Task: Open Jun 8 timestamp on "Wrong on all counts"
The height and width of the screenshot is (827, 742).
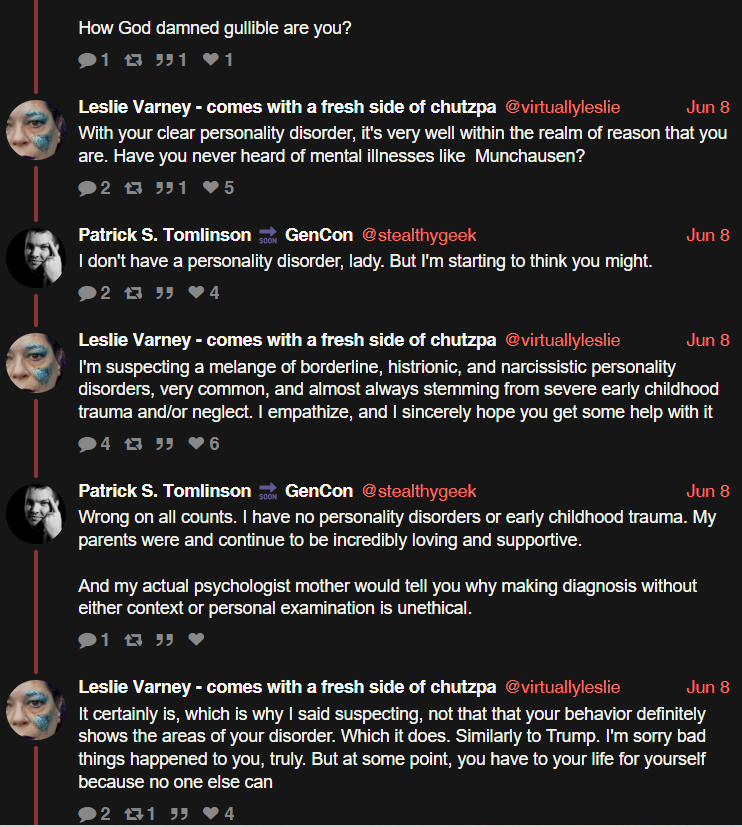Action: tap(708, 491)
